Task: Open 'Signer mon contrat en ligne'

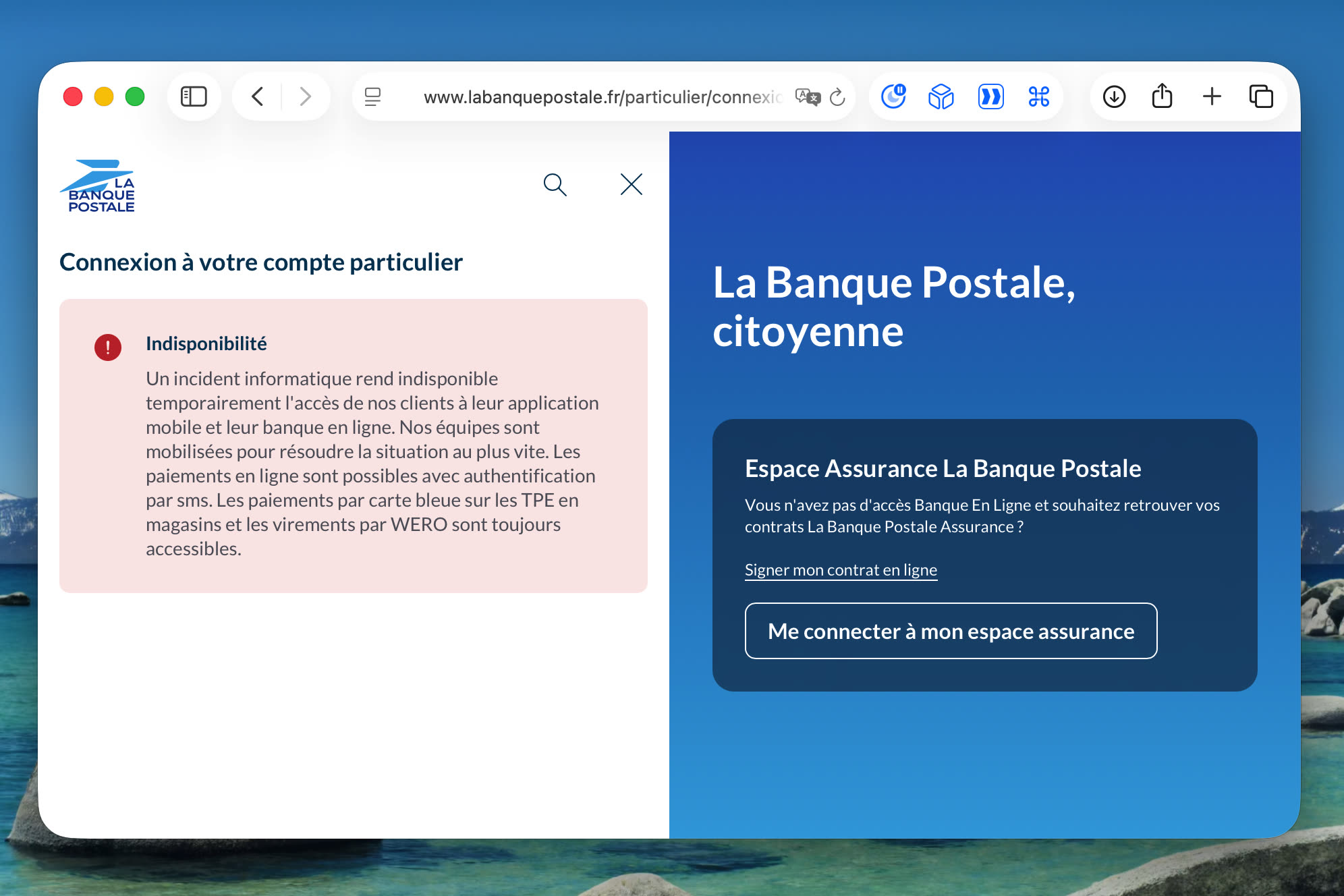Action: point(840,569)
